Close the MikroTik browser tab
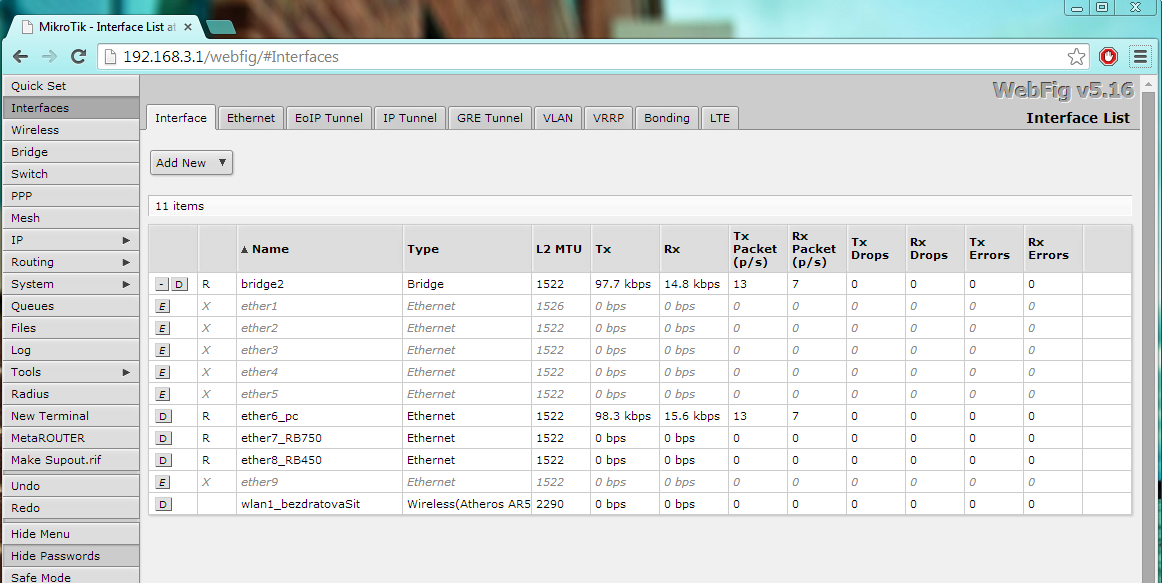The height and width of the screenshot is (586, 1164). tap(188, 27)
